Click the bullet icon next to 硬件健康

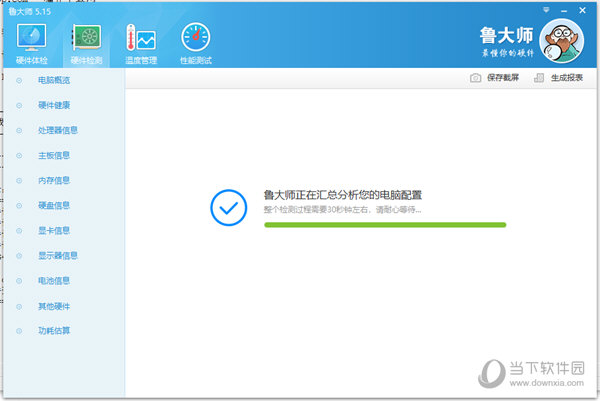coord(19,105)
